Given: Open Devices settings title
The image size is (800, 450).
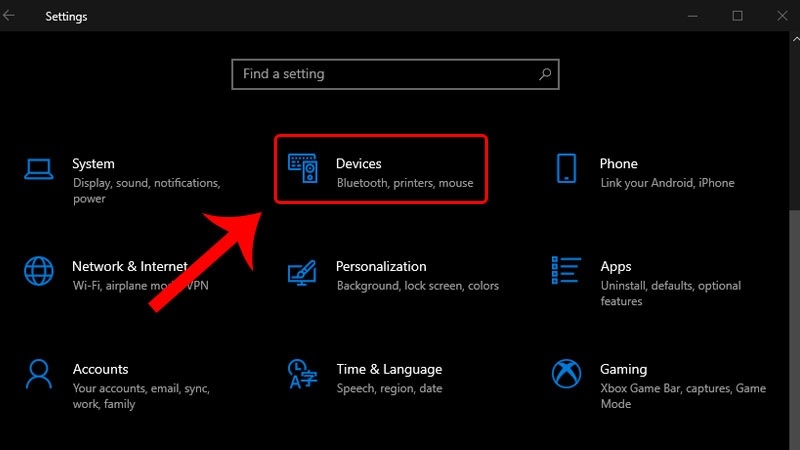Looking at the screenshot, I should point(359,164).
